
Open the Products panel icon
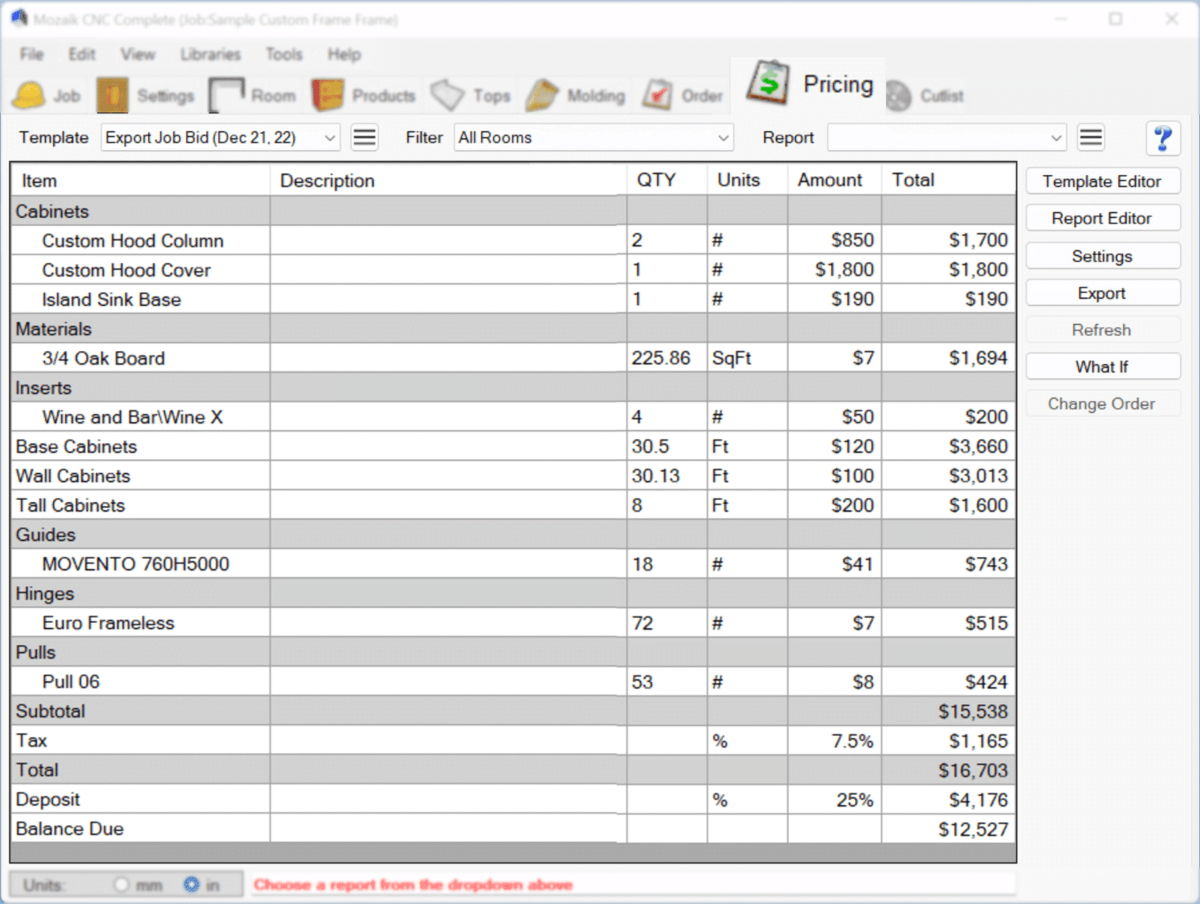[365, 95]
